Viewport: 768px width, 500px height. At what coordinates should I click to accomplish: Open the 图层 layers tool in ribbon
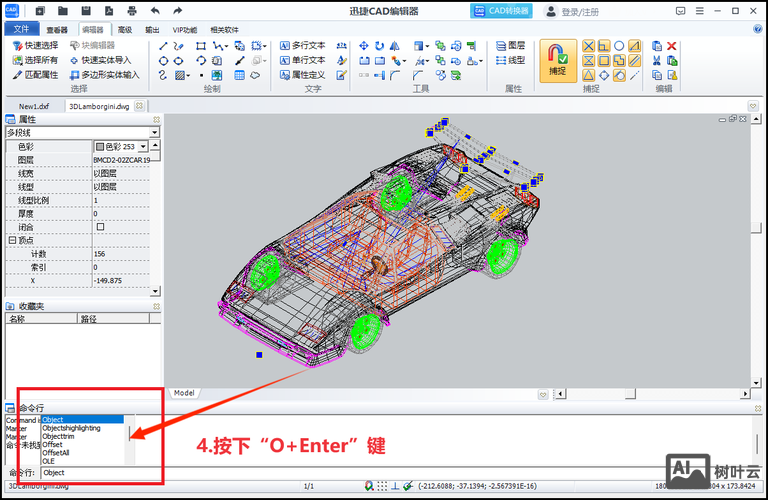click(x=510, y=45)
